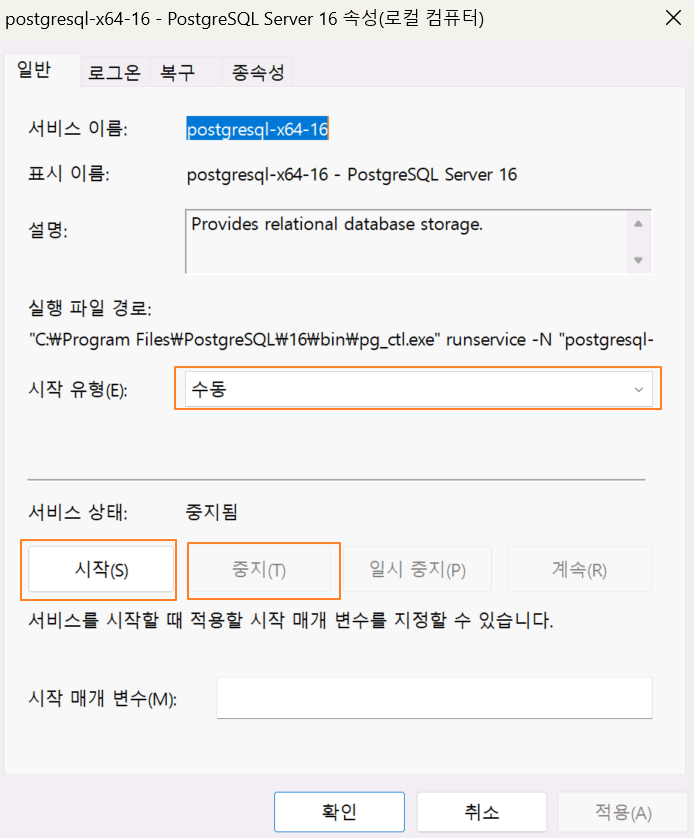694x838 pixels.
Task: Open the 로그온 tab
Action: 114,72
